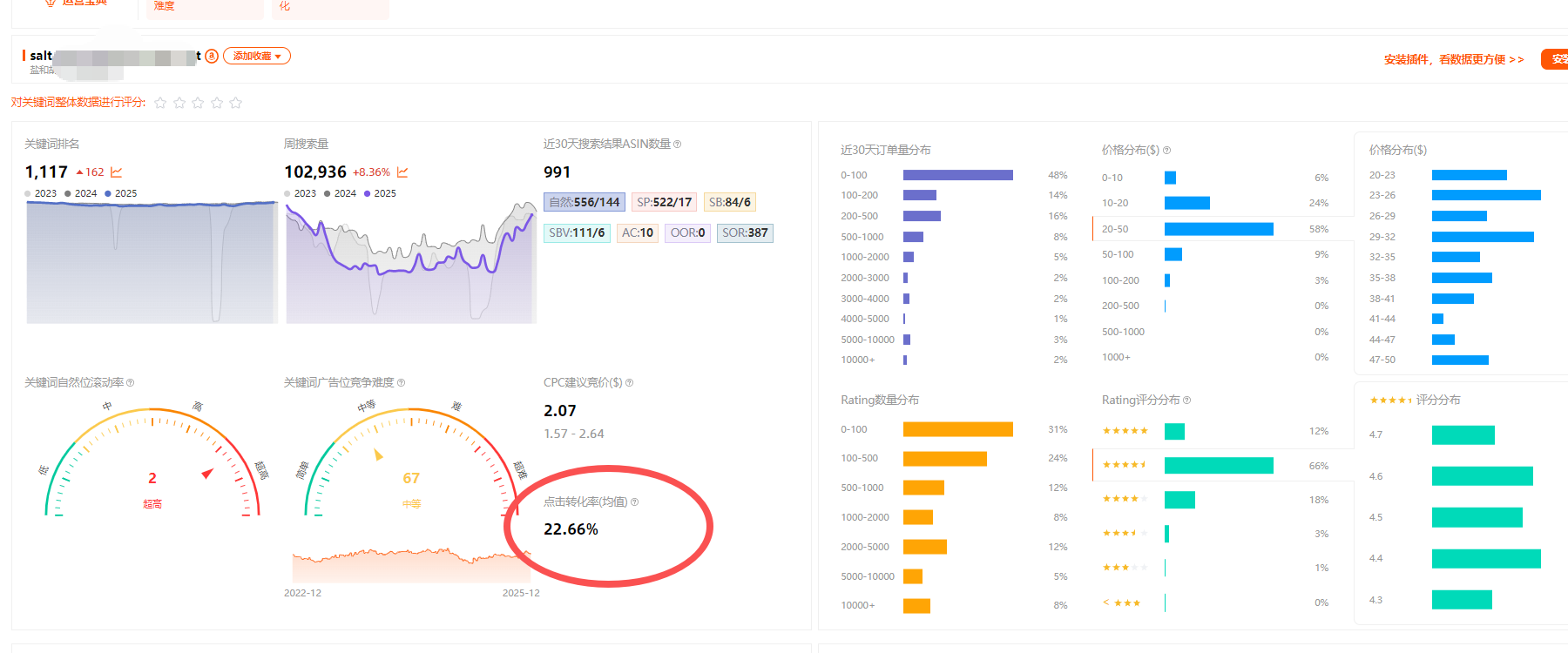Click help icon next to 近30天搜索结果ASIN数量

tap(678, 145)
